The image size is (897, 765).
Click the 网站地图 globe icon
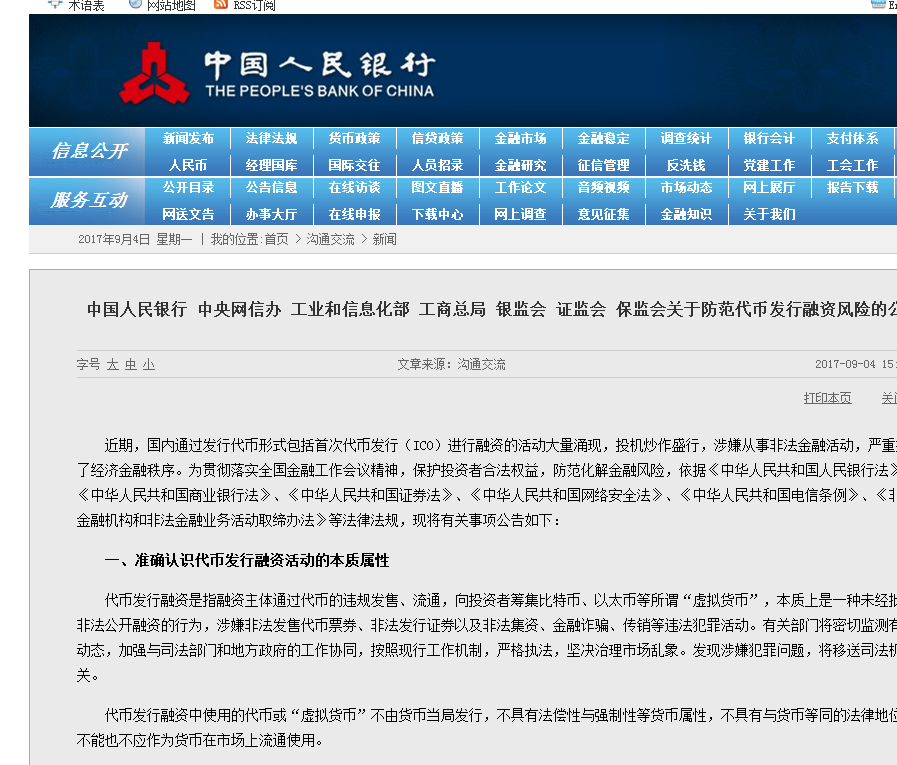(x=136, y=4)
